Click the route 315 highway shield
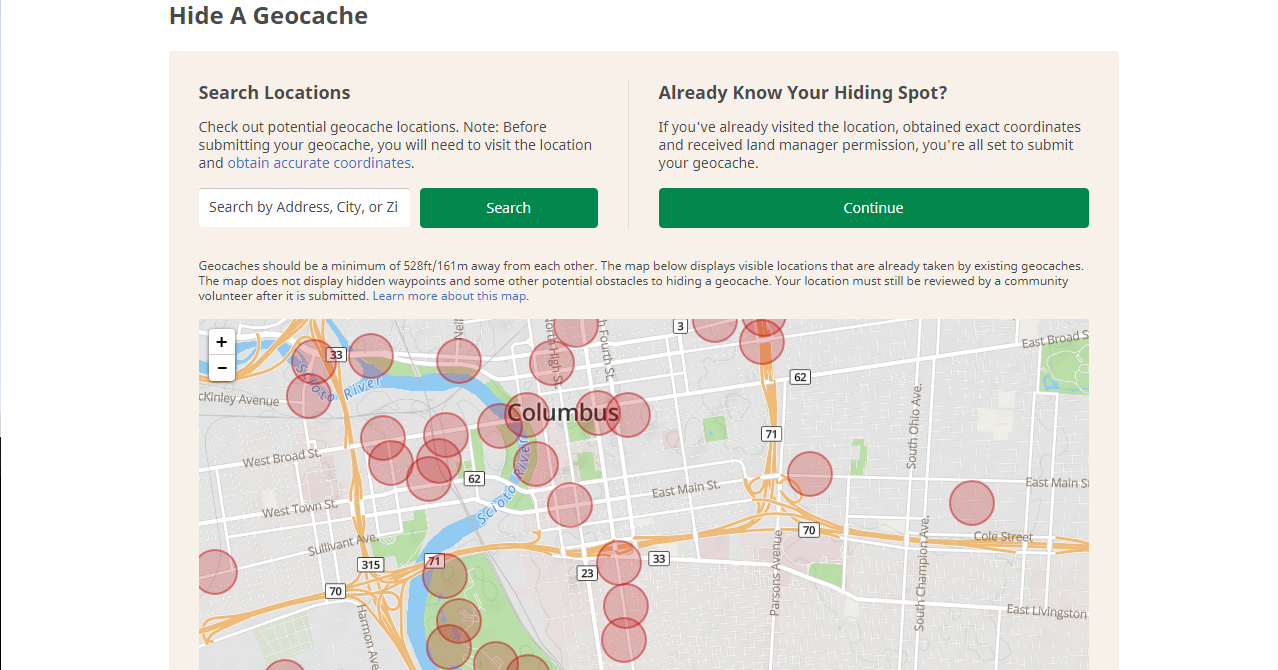The height and width of the screenshot is (670, 1278). (370, 565)
